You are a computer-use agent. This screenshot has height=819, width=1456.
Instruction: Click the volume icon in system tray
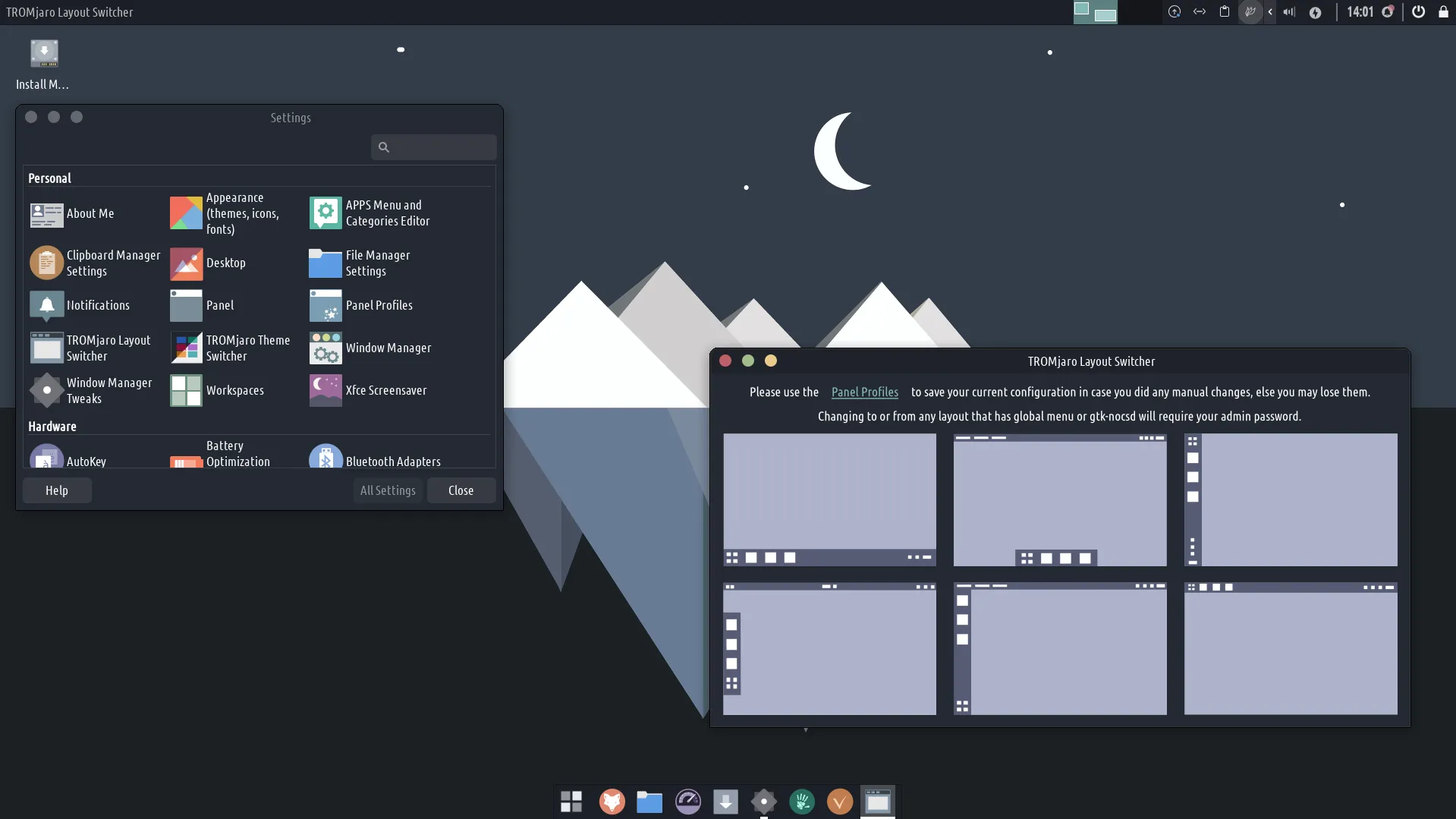pos(1288,11)
